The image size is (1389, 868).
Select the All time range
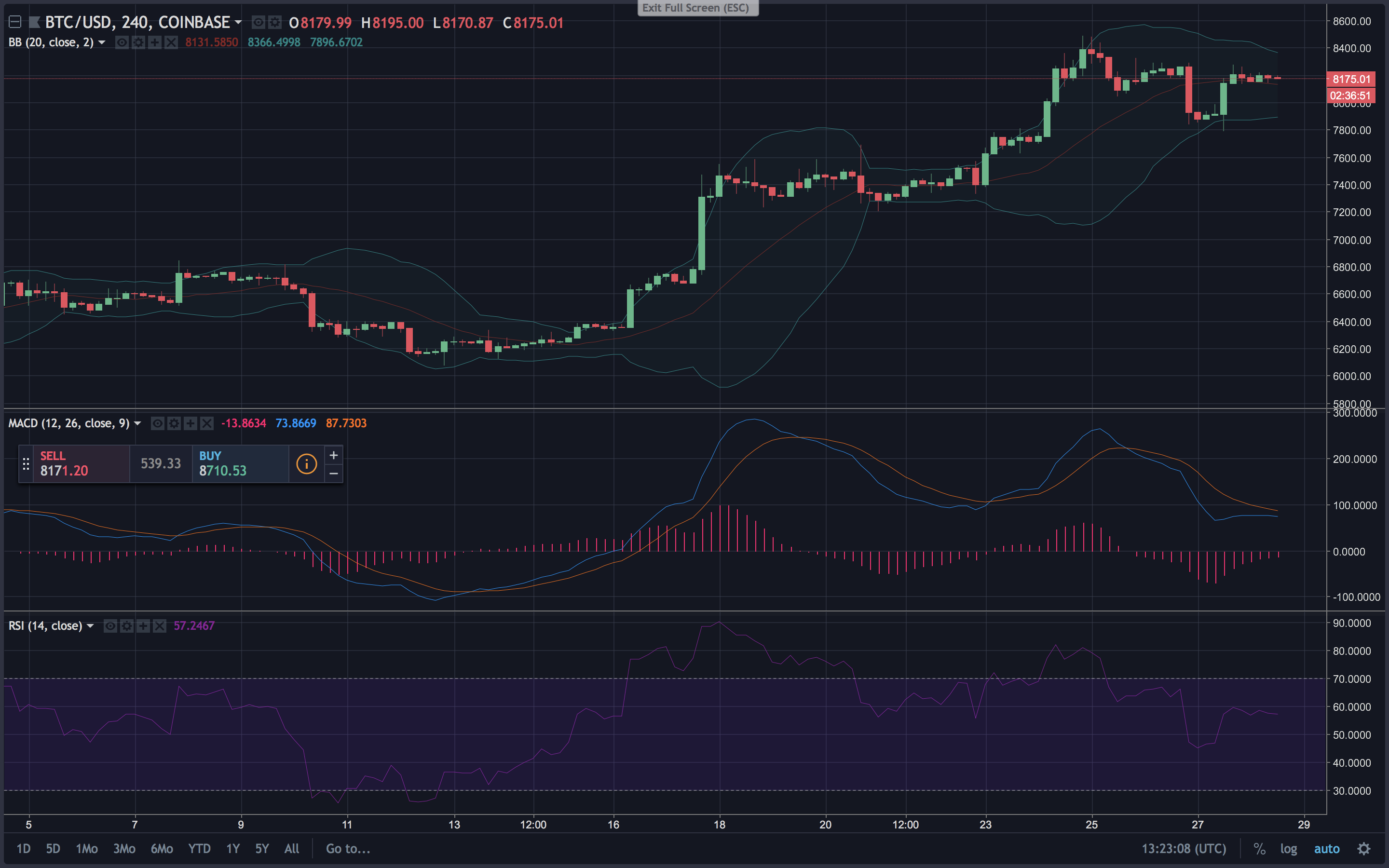pyautogui.click(x=292, y=849)
